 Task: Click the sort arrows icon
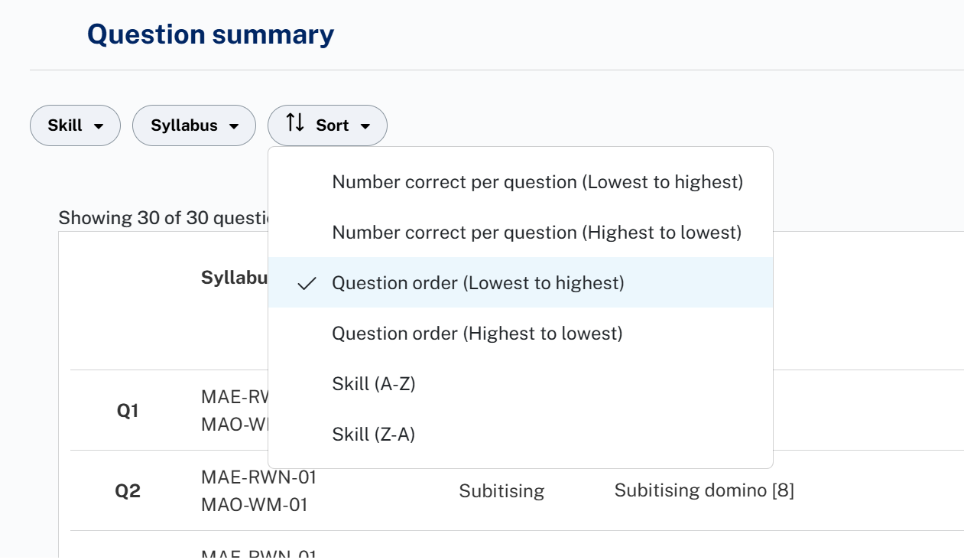point(295,123)
